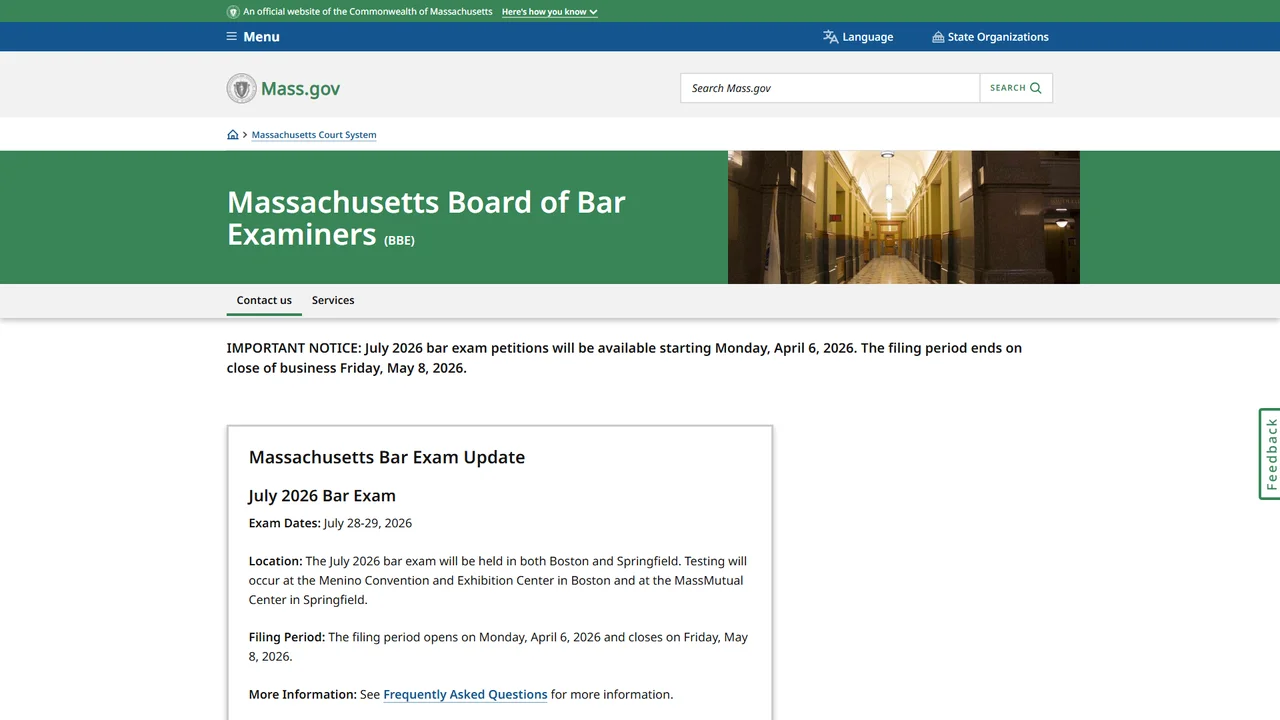Click the "Location:" paragraph about Boston and Springfield
The height and width of the screenshot is (720, 1280).
point(498,580)
